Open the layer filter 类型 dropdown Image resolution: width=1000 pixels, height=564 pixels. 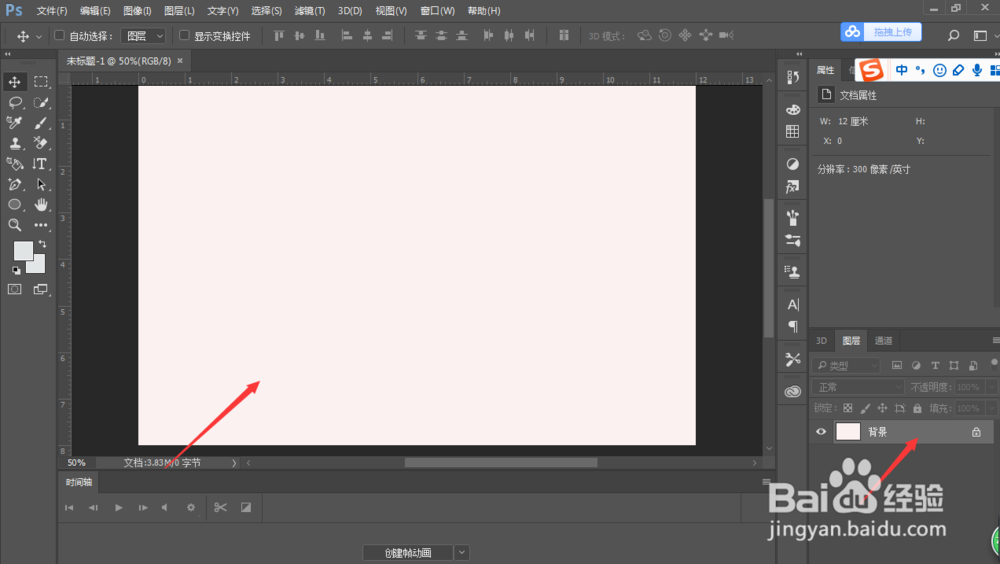[846, 366]
